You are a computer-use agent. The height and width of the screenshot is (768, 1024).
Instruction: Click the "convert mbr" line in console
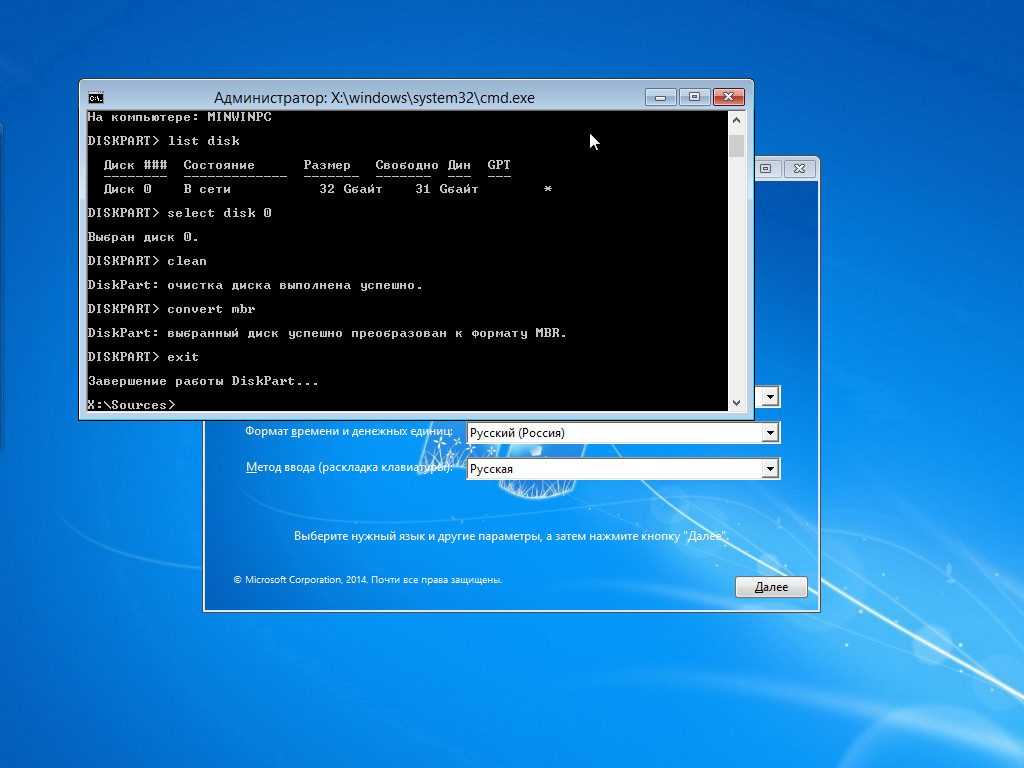(210, 309)
